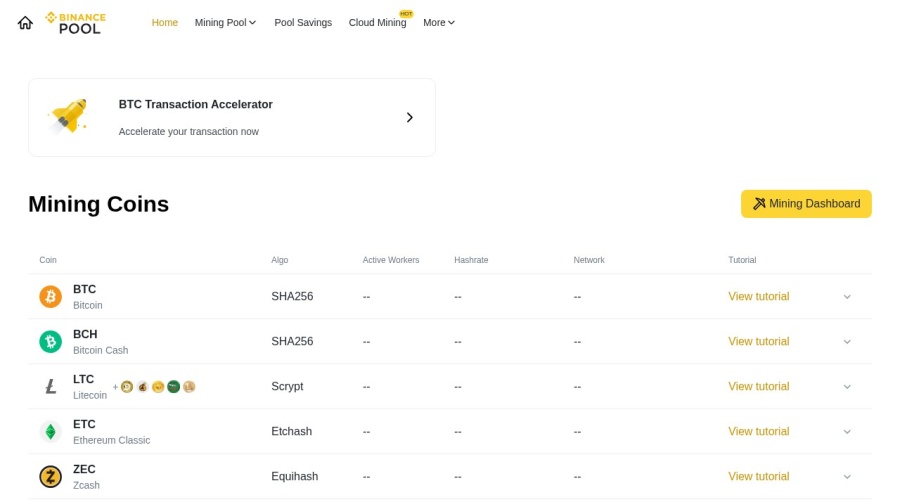Click the Zcash coin icon
900x500 pixels.
(51, 476)
